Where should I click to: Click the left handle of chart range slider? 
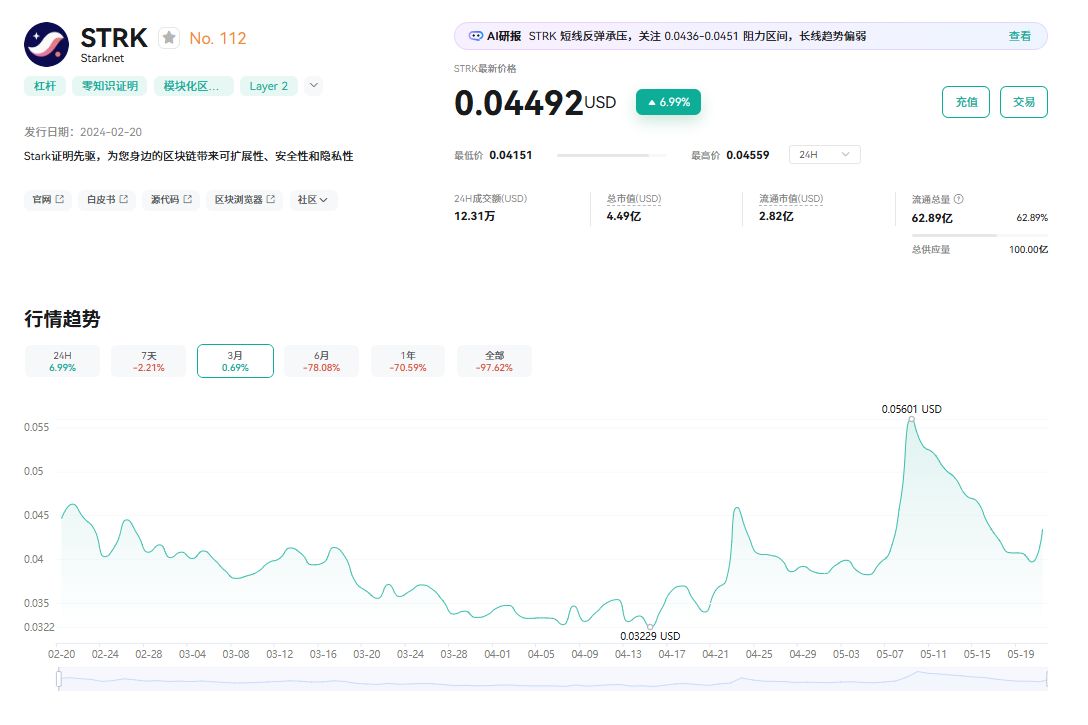pos(59,679)
